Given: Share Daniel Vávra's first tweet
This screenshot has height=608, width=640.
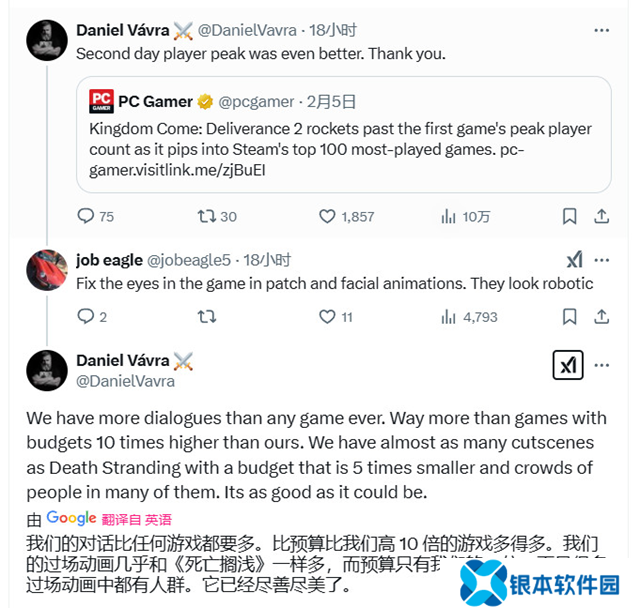Looking at the screenshot, I should point(602,216).
